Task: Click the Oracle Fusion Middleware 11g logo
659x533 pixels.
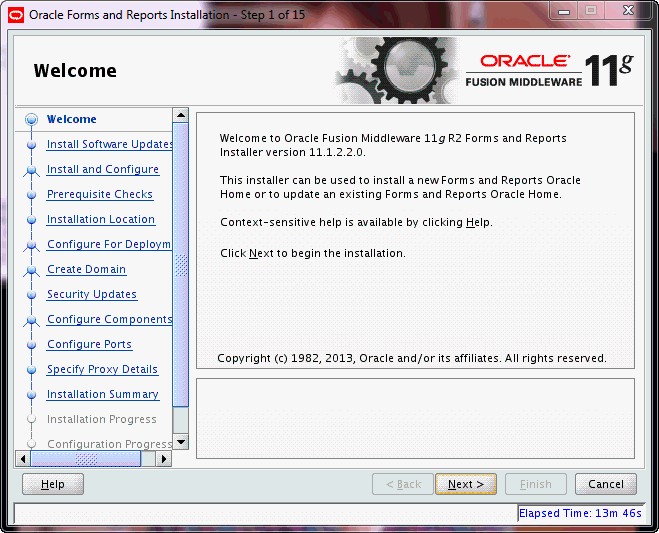Action: (x=549, y=70)
